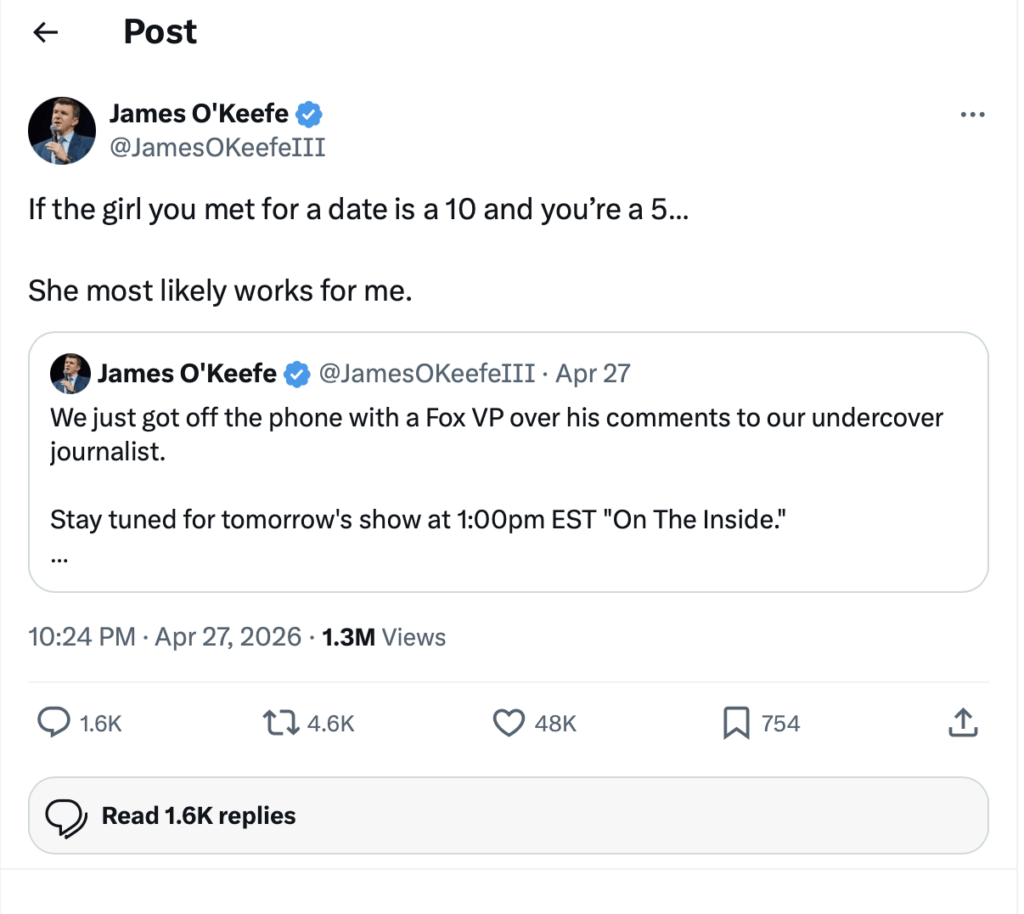The height and width of the screenshot is (914, 1024).
Task: Bookmark this post
Action: click(x=736, y=723)
